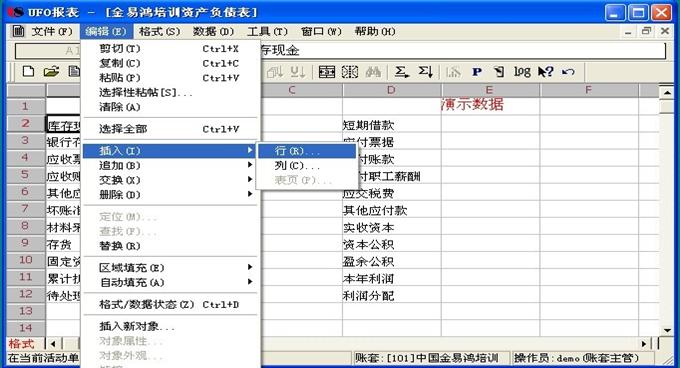This screenshot has width=680, height=368.
Task: Open the 数据(D) menu
Action: [x=213, y=32]
